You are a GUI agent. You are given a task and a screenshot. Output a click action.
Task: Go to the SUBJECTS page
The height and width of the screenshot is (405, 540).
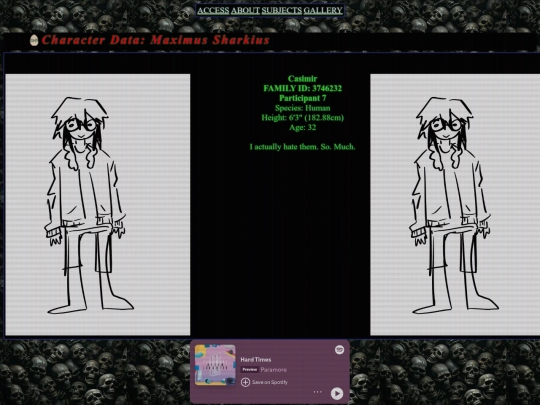pyautogui.click(x=282, y=10)
